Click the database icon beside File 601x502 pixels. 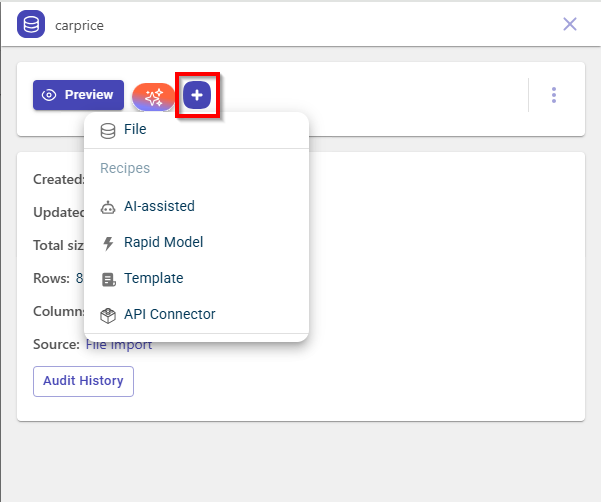108,130
